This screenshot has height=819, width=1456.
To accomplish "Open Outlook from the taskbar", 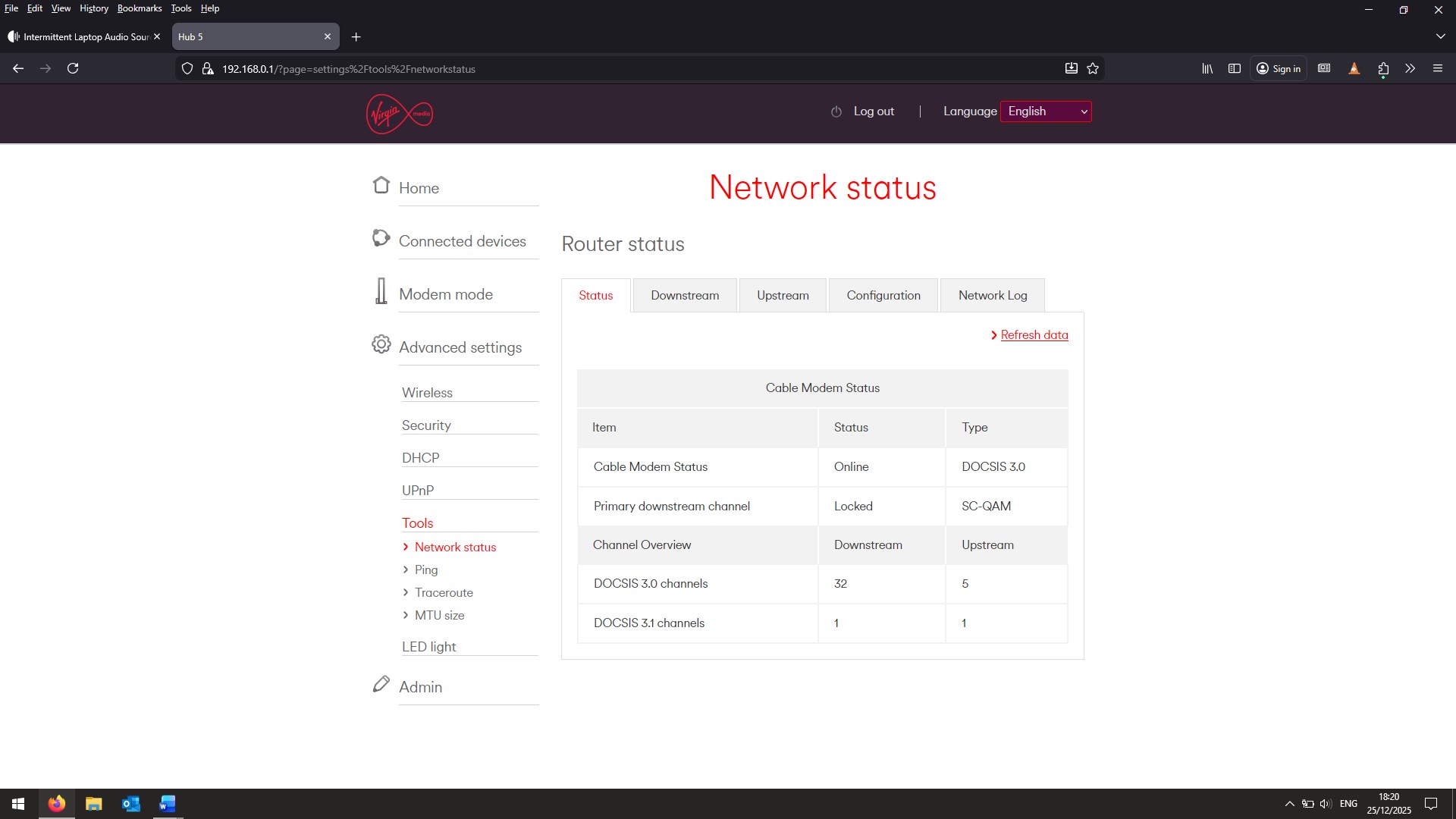I will (130, 804).
